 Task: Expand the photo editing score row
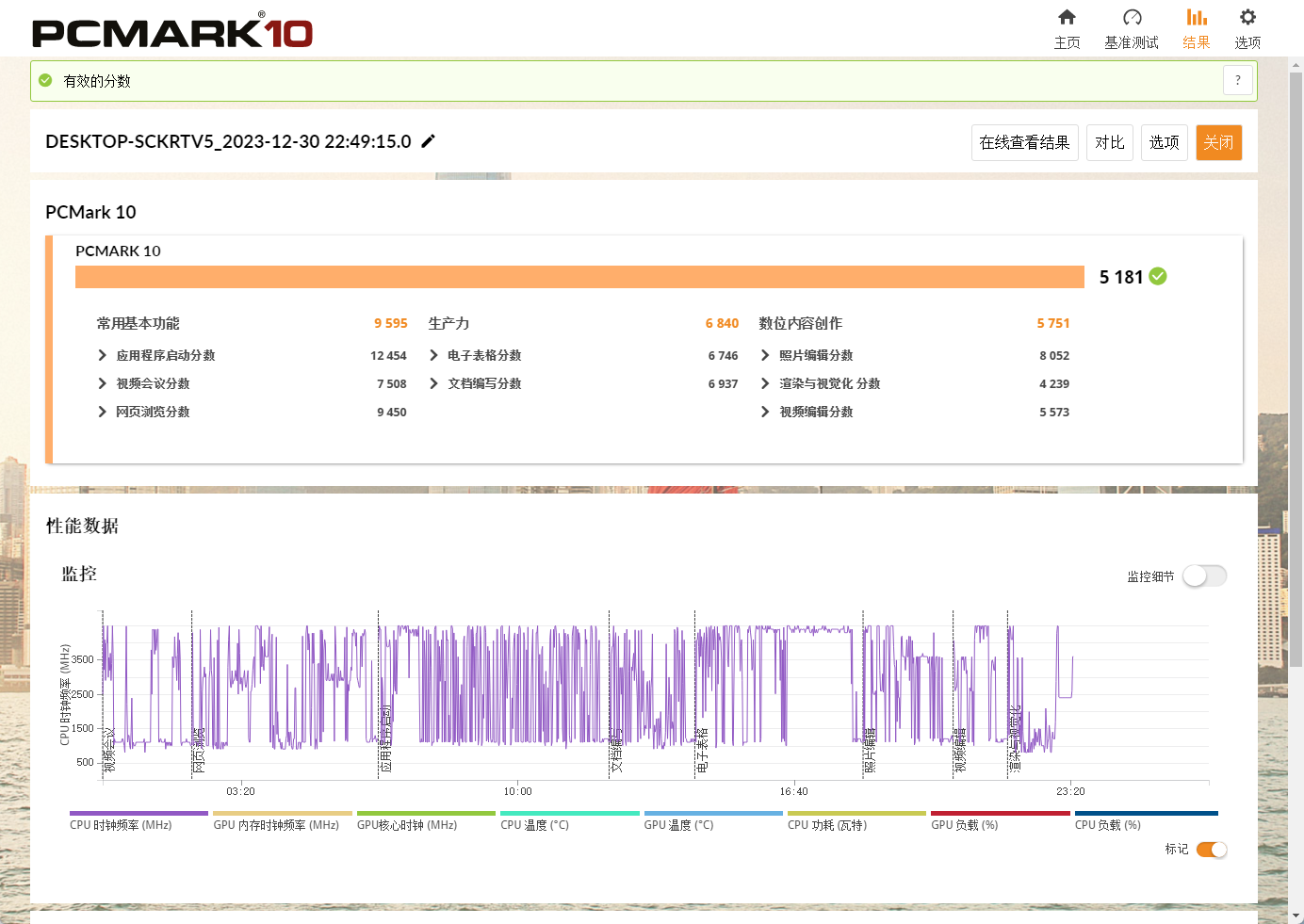[765, 355]
